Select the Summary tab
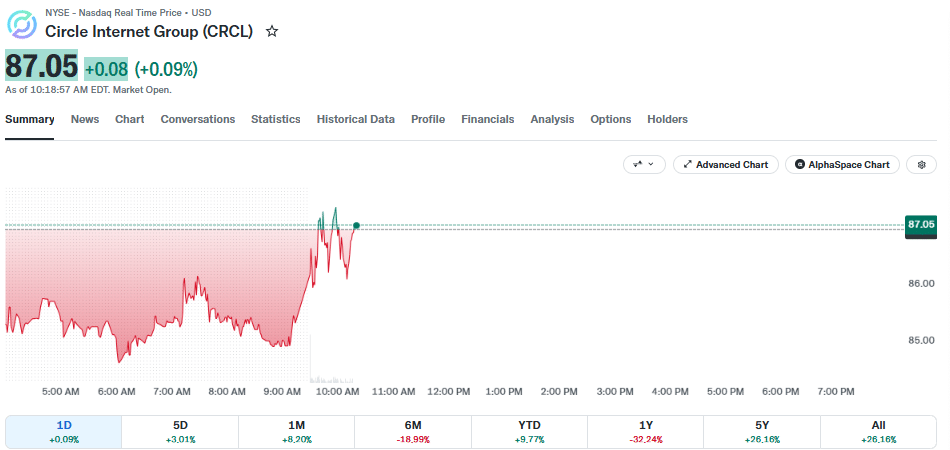 tap(30, 119)
